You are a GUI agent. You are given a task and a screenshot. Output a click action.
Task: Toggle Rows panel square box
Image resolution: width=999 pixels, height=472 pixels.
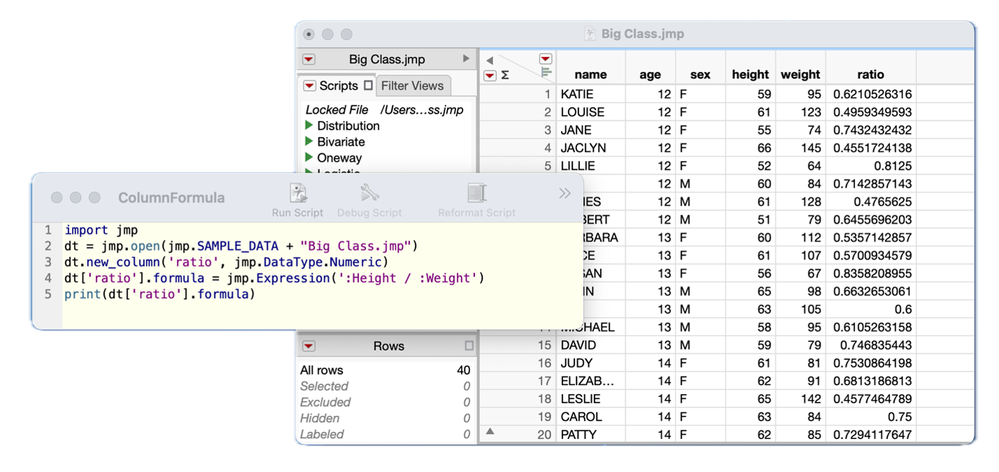coord(470,346)
